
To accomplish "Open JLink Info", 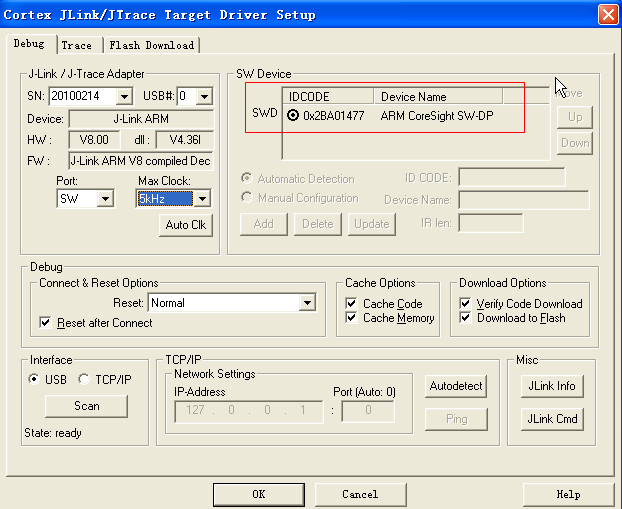I will 552,386.
